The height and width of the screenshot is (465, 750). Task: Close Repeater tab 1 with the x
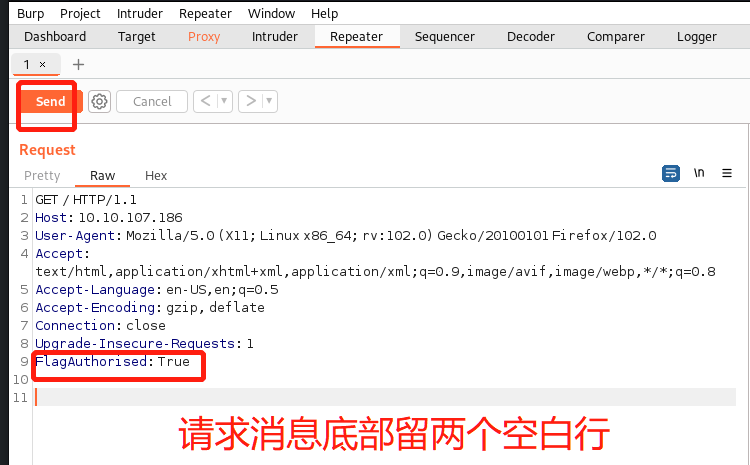tap(42, 64)
